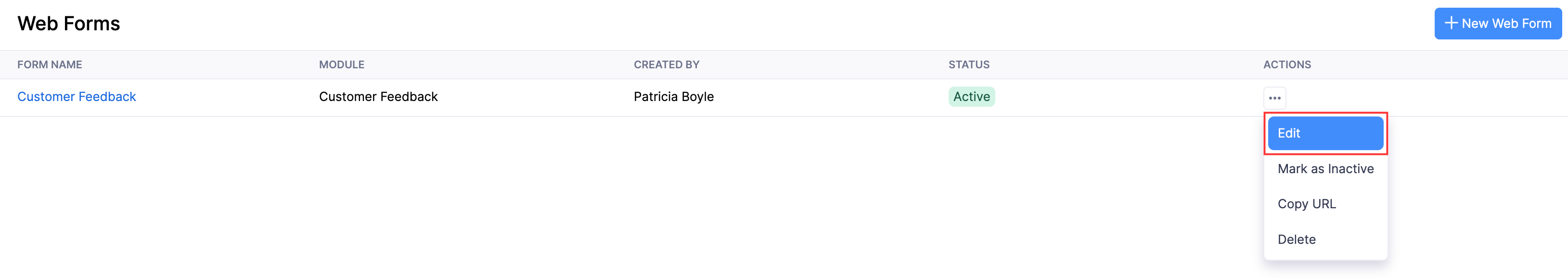The width and height of the screenshot is (1568, 278).
Task: Click the Customer Feedback module cell
Action: click(x=378, y=96)
